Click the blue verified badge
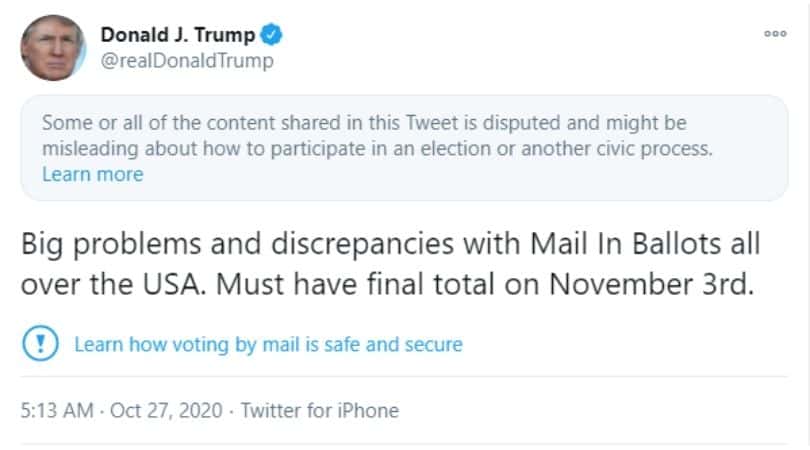The height and width of the screenshot is (450, 810). click(x=272, y=35)
